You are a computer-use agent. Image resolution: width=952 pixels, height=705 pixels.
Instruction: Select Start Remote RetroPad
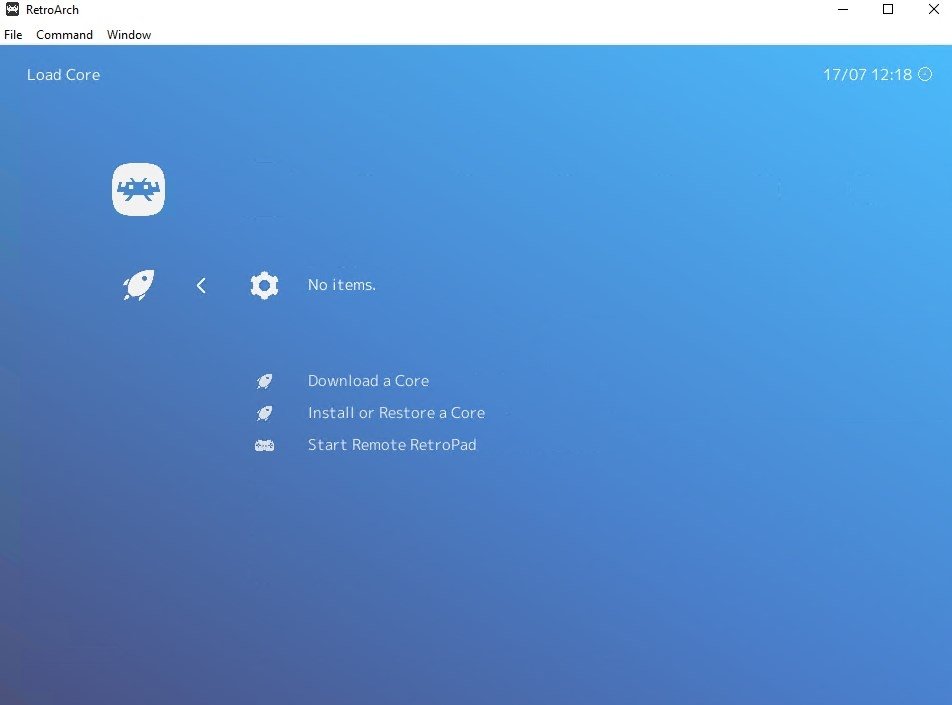click(392, 444)
